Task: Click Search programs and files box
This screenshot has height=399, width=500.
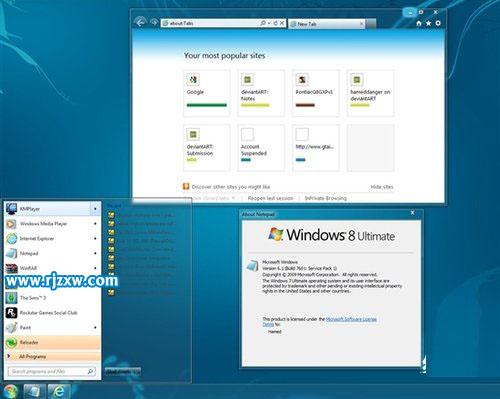Action: click(x=52, y=371)
